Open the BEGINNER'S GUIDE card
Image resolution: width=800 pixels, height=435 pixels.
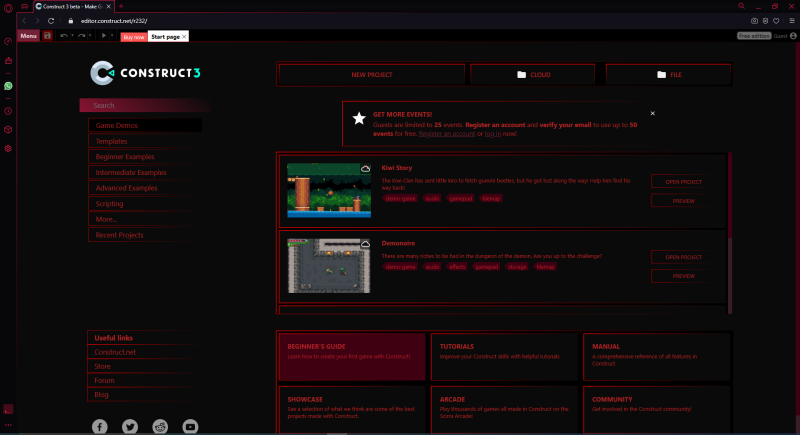click(352, 357)
